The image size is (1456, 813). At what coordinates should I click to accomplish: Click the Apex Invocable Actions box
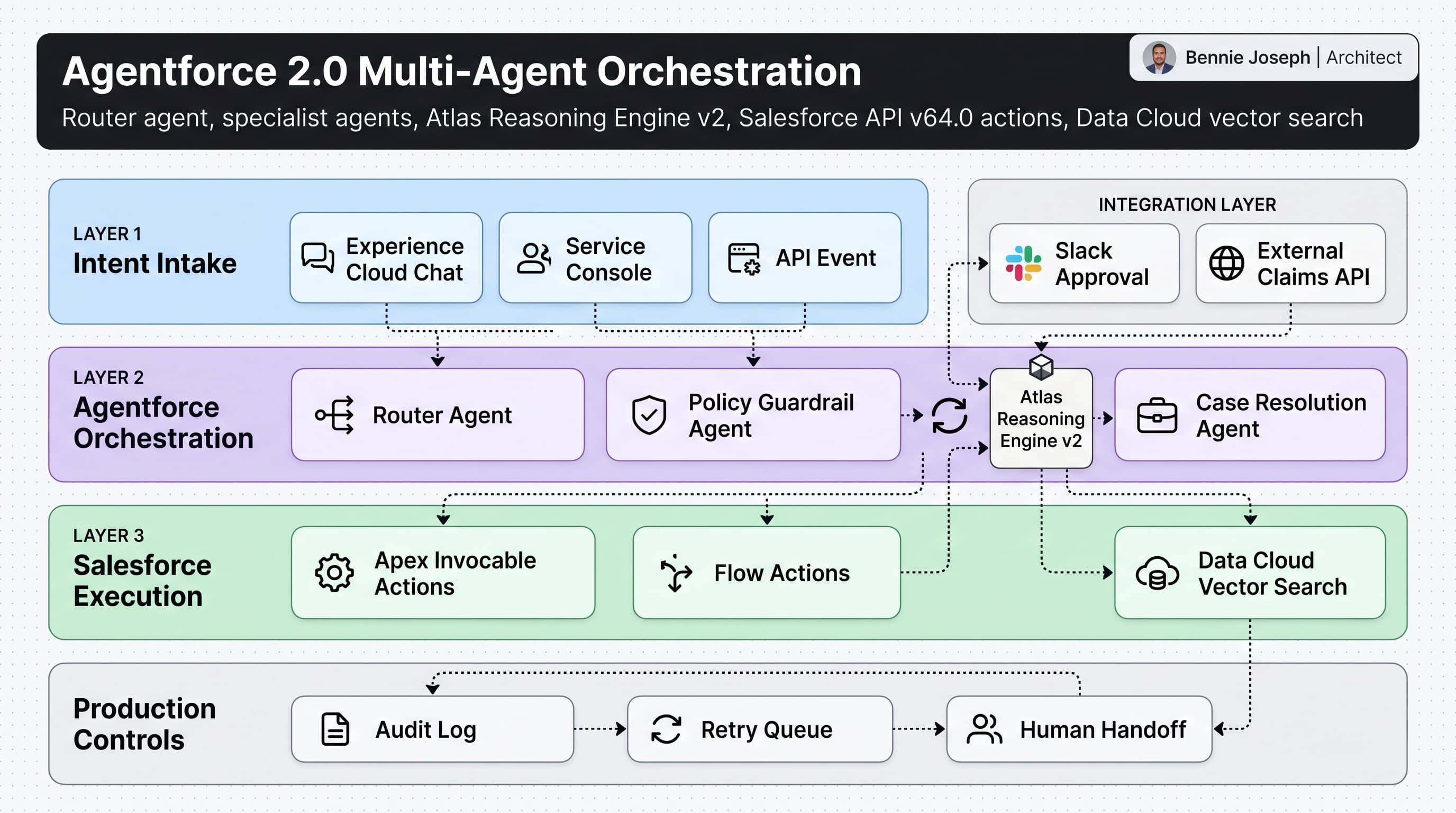443,573
